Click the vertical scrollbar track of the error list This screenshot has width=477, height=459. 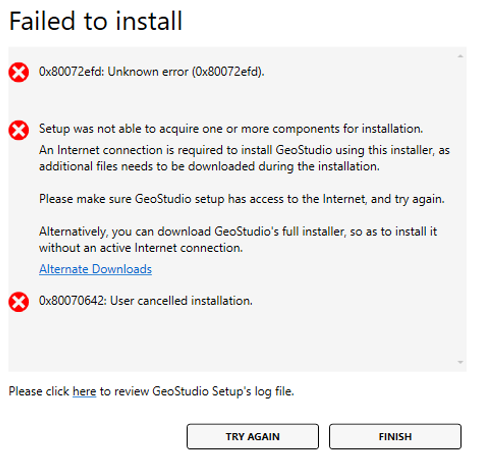460,209
